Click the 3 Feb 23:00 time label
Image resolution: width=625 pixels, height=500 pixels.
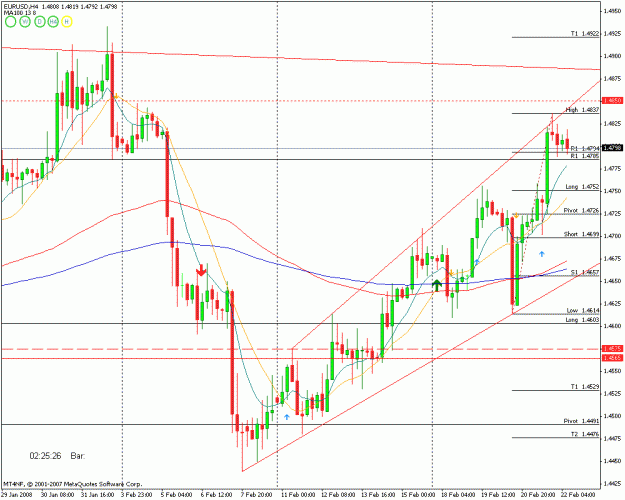coord(136,495)
